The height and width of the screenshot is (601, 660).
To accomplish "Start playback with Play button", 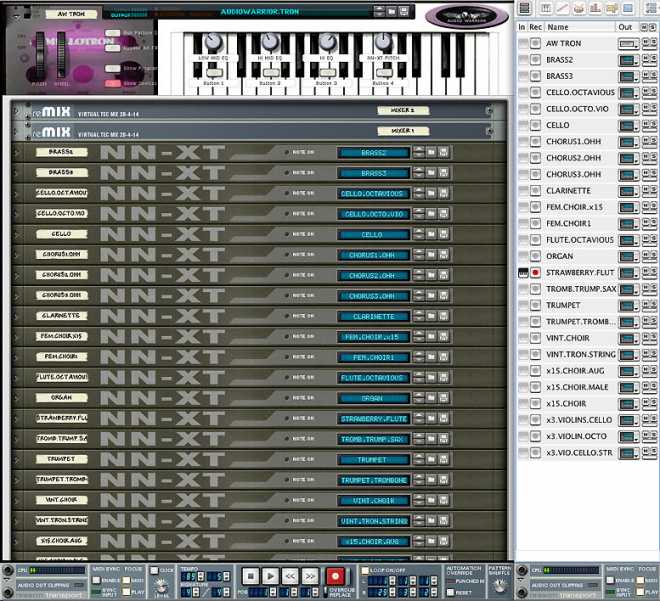I will 270,576.
